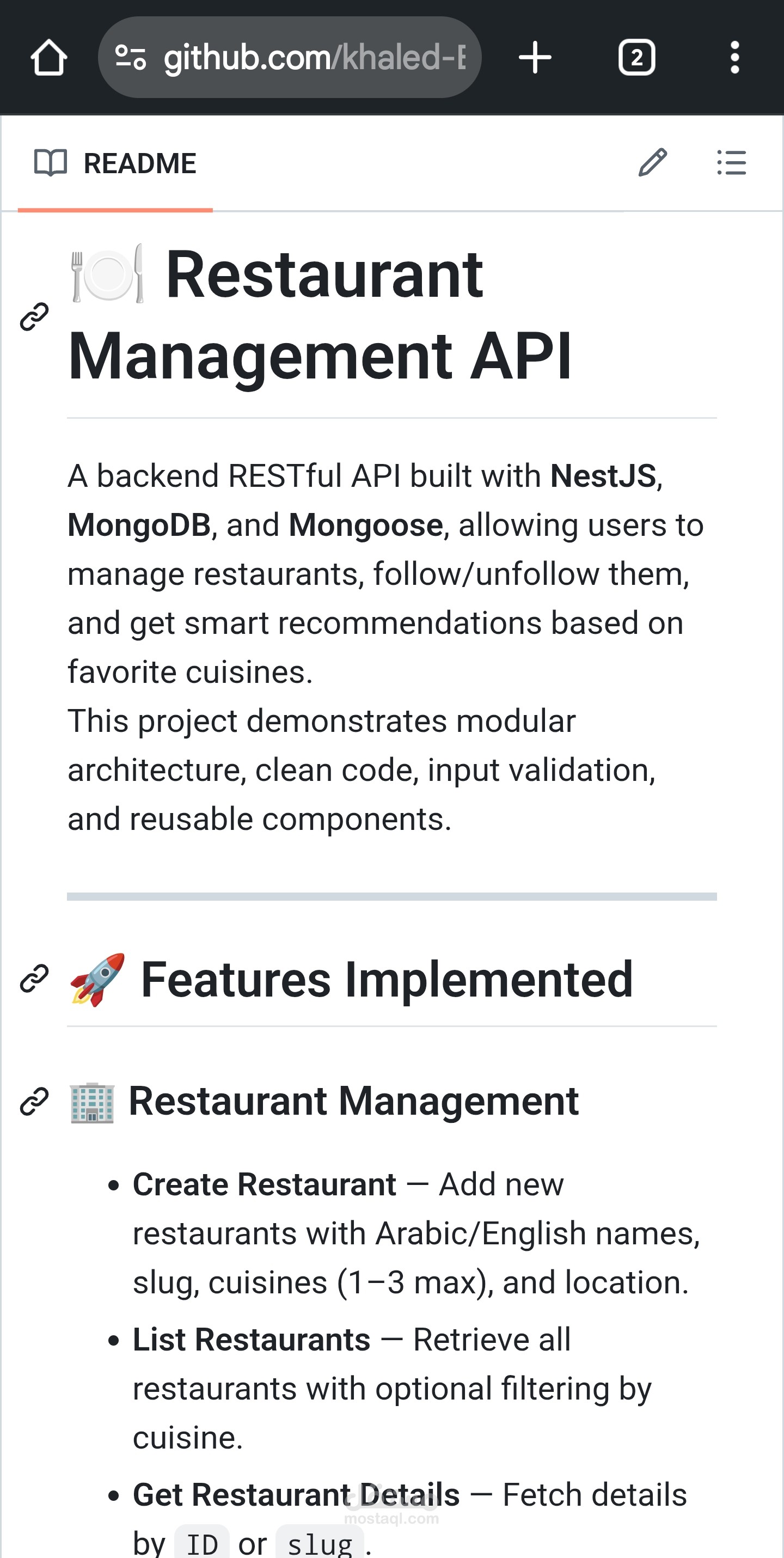Open the README edit pencil icon
The image size is (784, 1558).
tap(653, 163)
